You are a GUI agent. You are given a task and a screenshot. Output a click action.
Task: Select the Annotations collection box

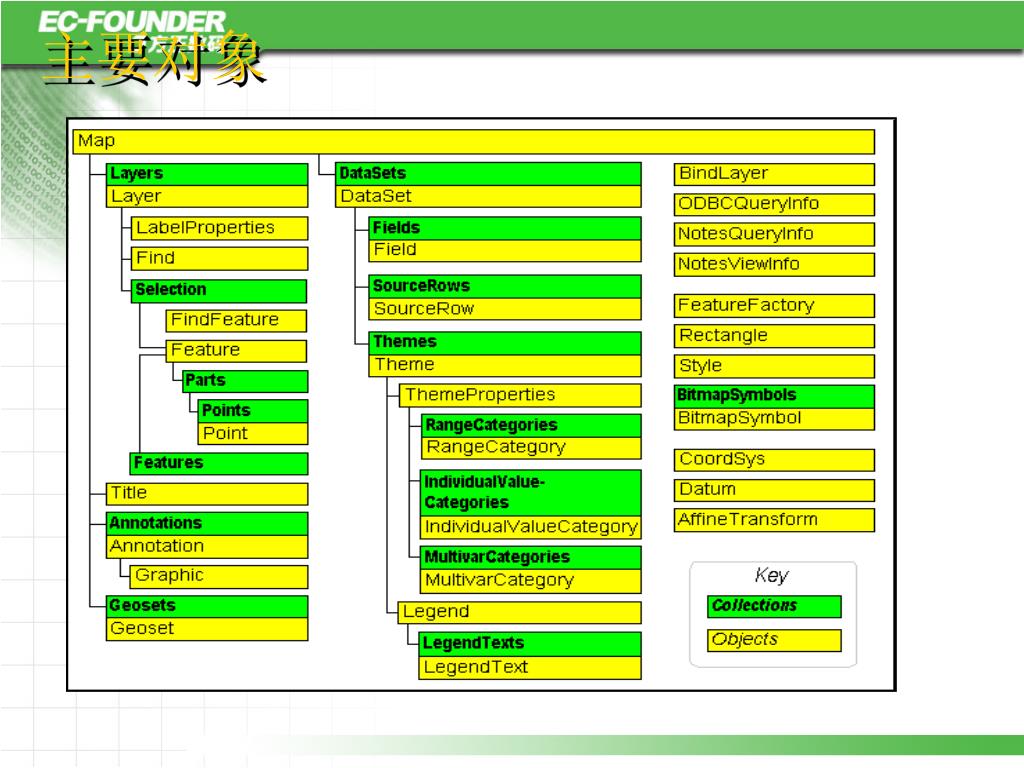(x=207, y=524)
